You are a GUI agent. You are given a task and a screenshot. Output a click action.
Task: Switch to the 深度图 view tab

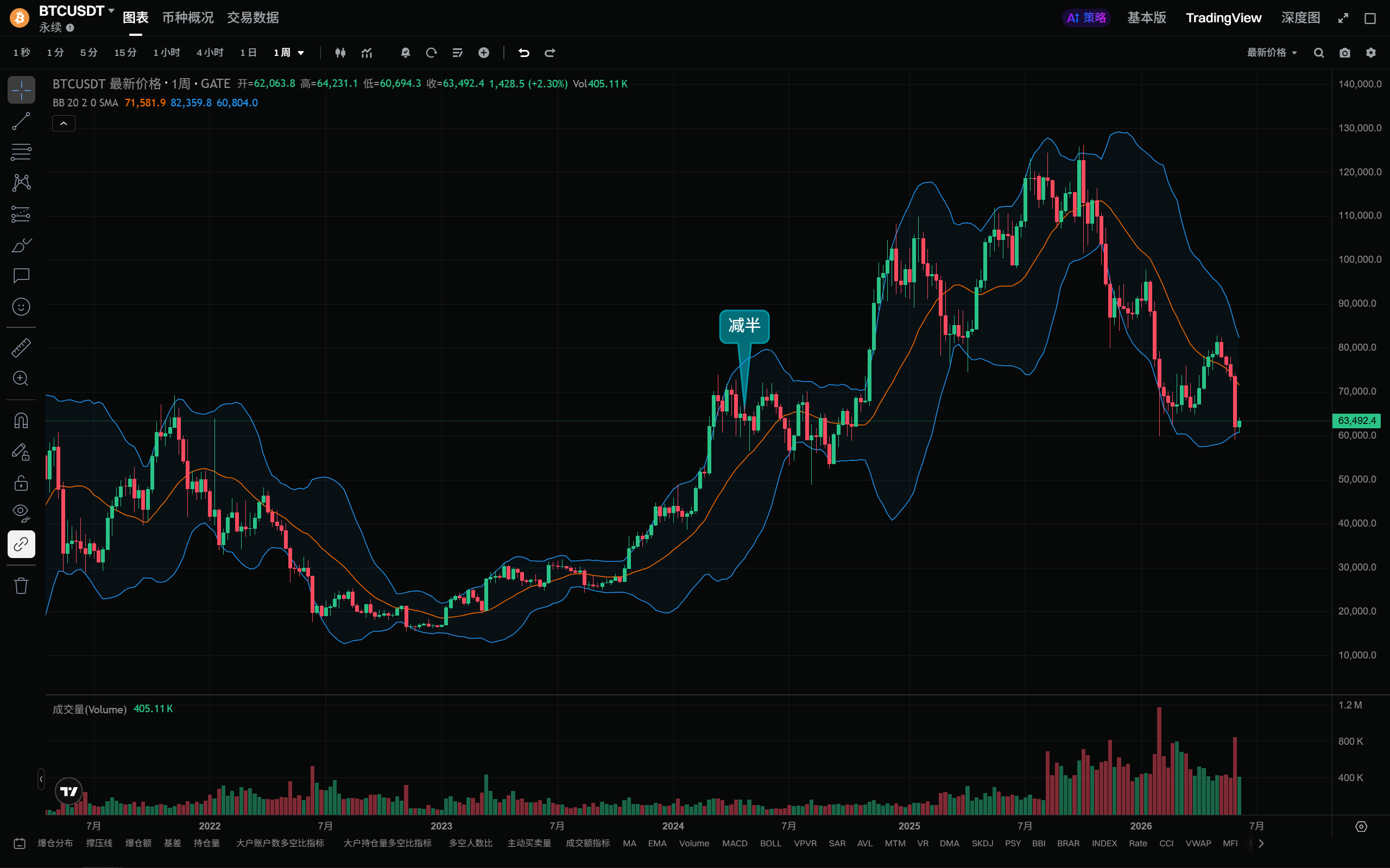tap(1300, 18)
